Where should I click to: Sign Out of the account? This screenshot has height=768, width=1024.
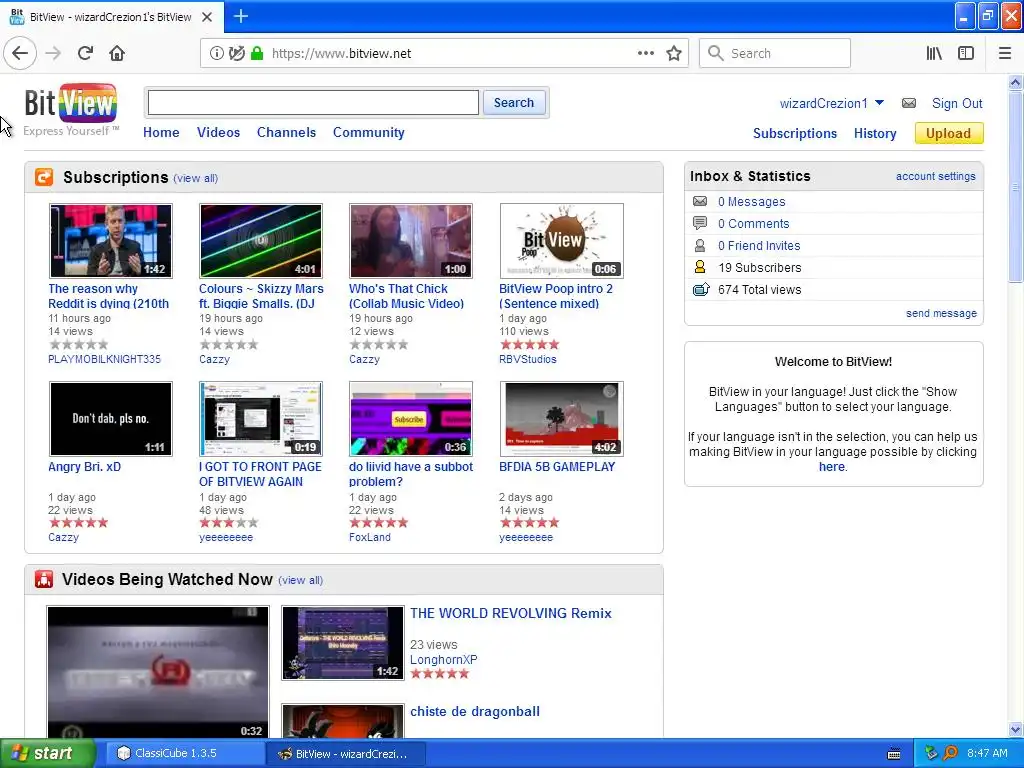pos(957,103)
